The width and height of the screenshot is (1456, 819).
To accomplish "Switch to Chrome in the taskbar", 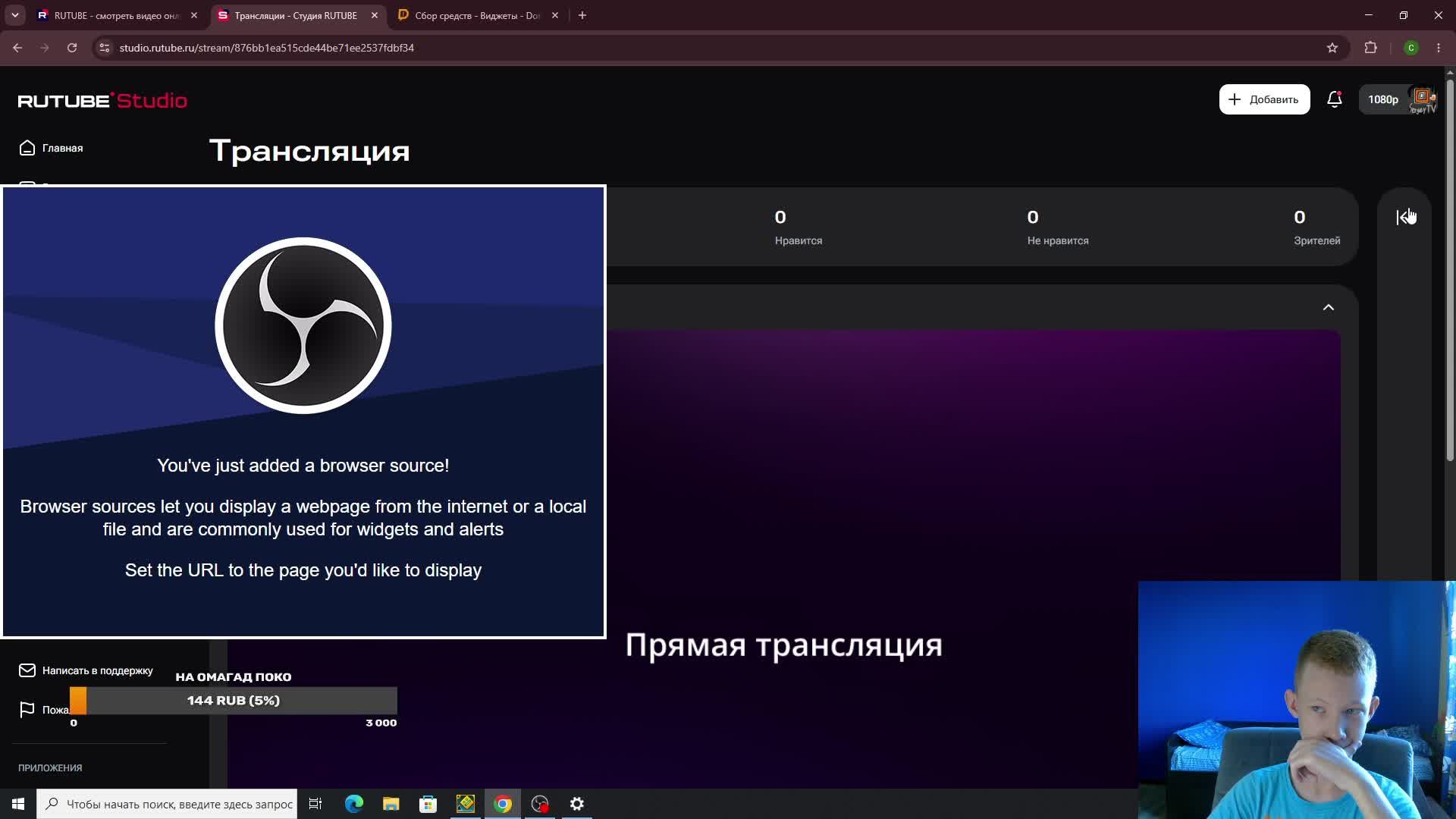I will tap(503, 804).
